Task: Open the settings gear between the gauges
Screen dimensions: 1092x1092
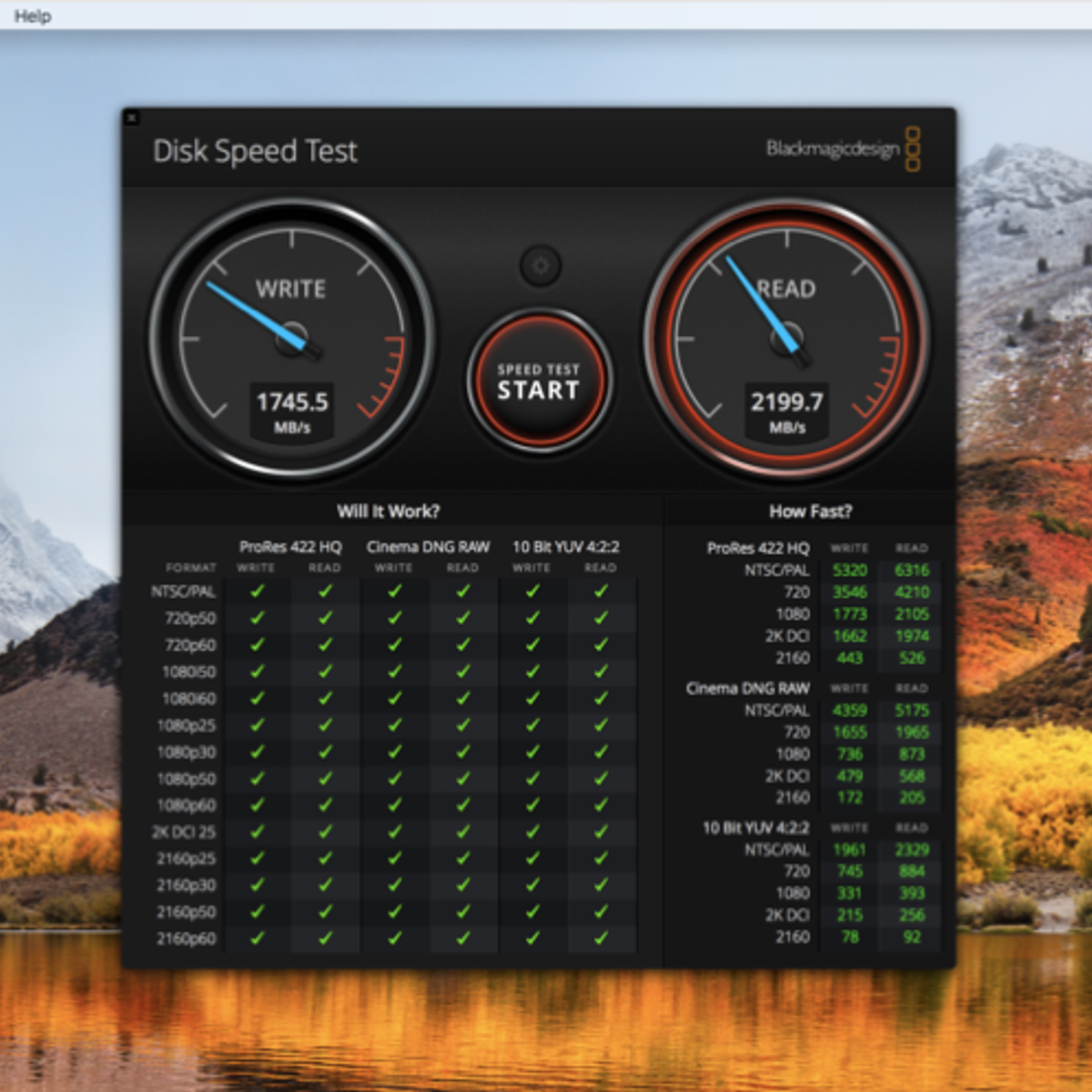Action: click(541, 266)
